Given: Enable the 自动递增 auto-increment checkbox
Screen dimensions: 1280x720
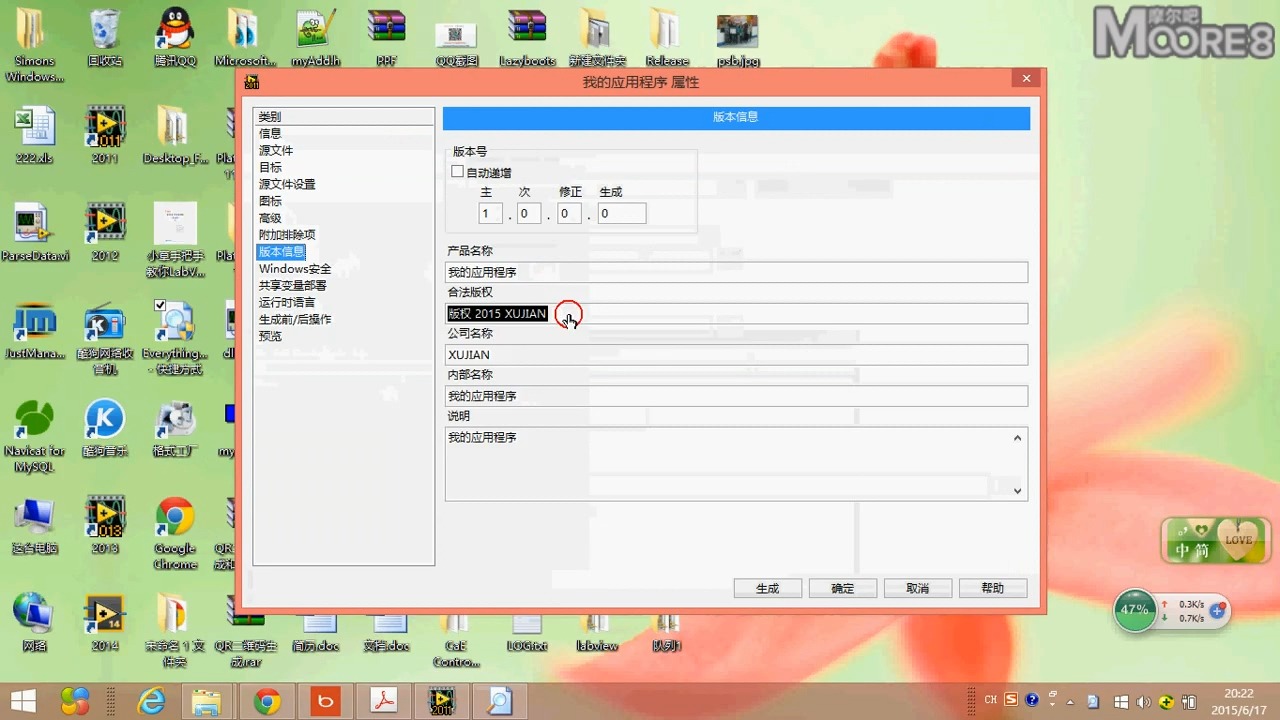Looking at the screenshot, I should [458, 171].
